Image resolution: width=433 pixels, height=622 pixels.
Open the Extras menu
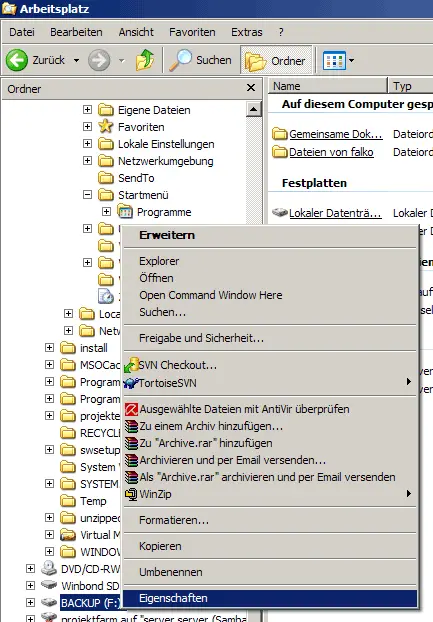click(x=247, y=32)
